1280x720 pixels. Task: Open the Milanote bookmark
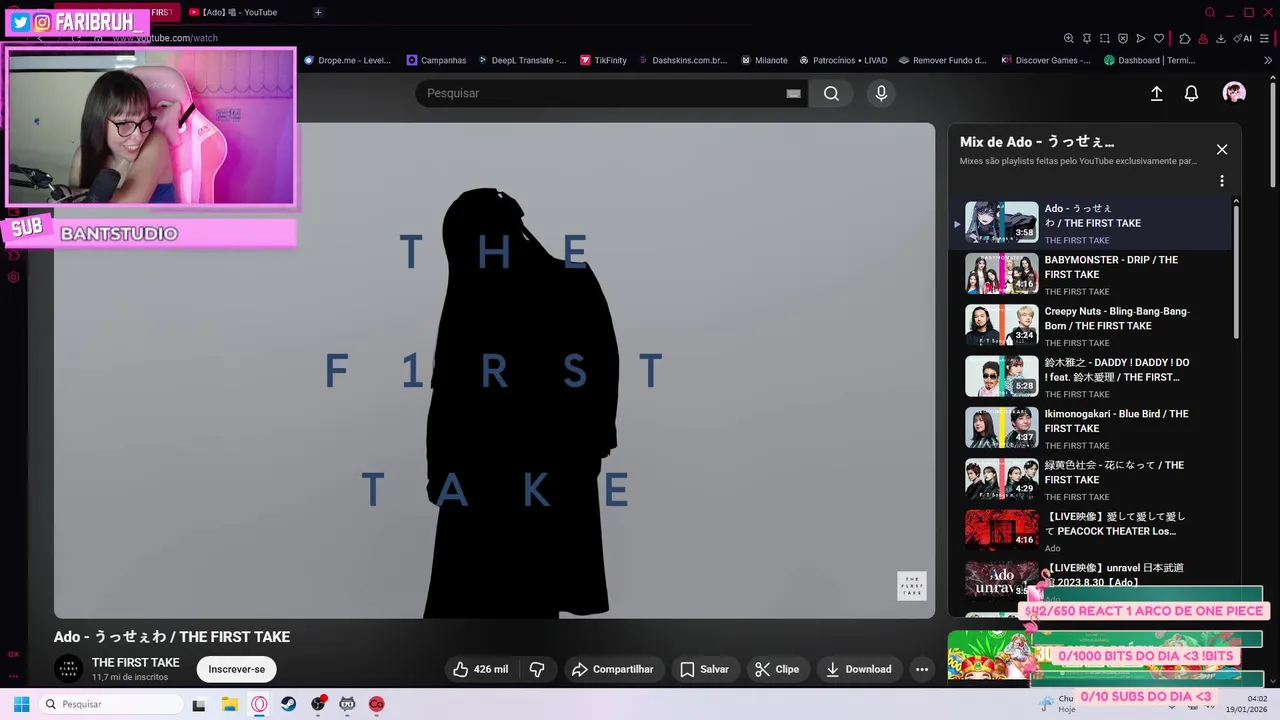click(x=764, y=60)
